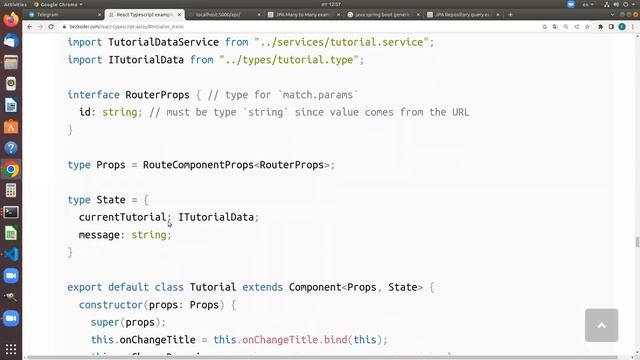640x360 pixels.
Task: Click the text "TutorialDataService" in the import line
Action: pyautogui.click(x=163, y=42)
